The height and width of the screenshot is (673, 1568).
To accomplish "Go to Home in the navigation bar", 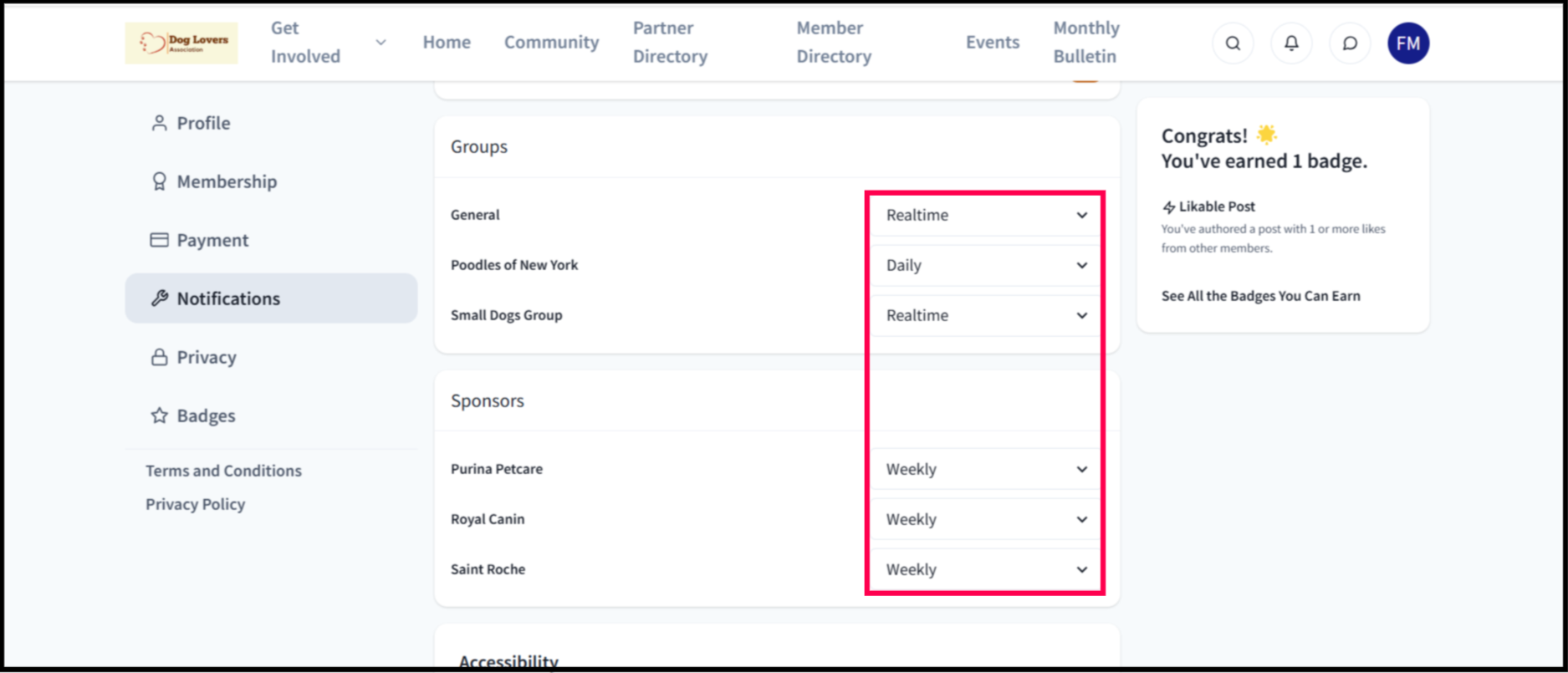I will tap(447, 42).
